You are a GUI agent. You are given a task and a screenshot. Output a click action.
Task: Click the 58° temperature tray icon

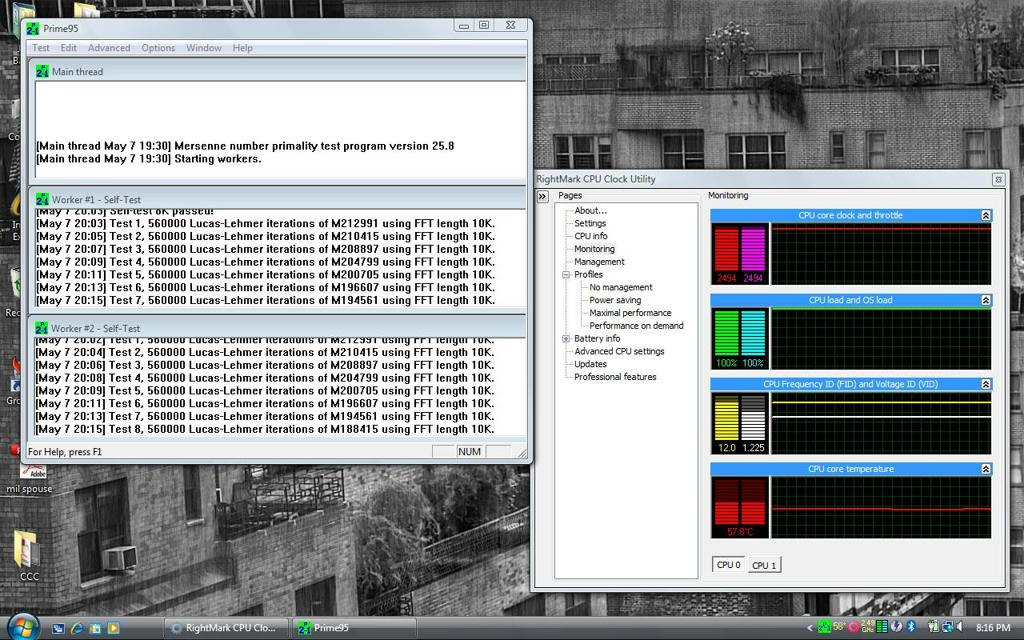click(839, 627)
